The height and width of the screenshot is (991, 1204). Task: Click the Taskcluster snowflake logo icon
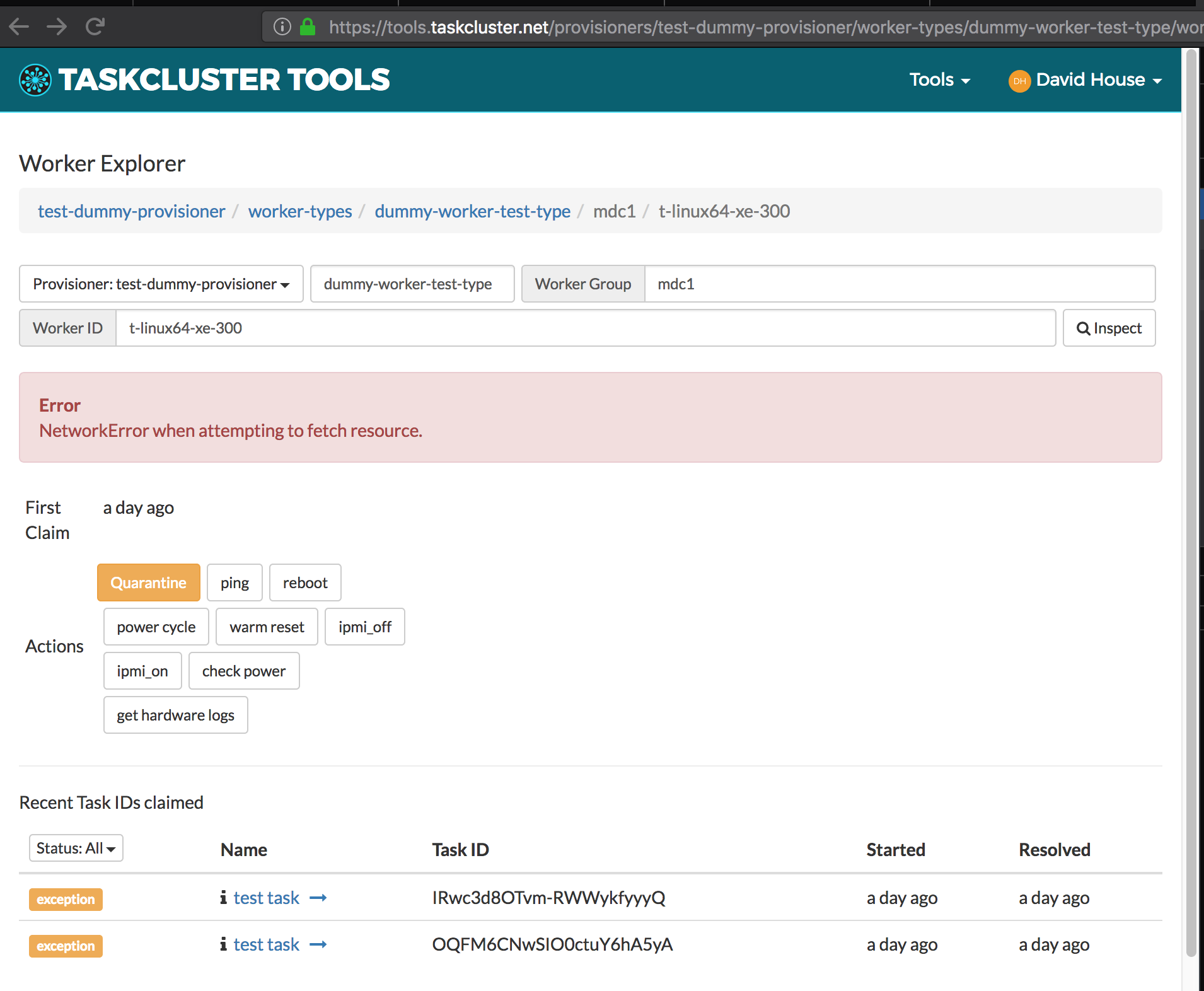[35, 80]
